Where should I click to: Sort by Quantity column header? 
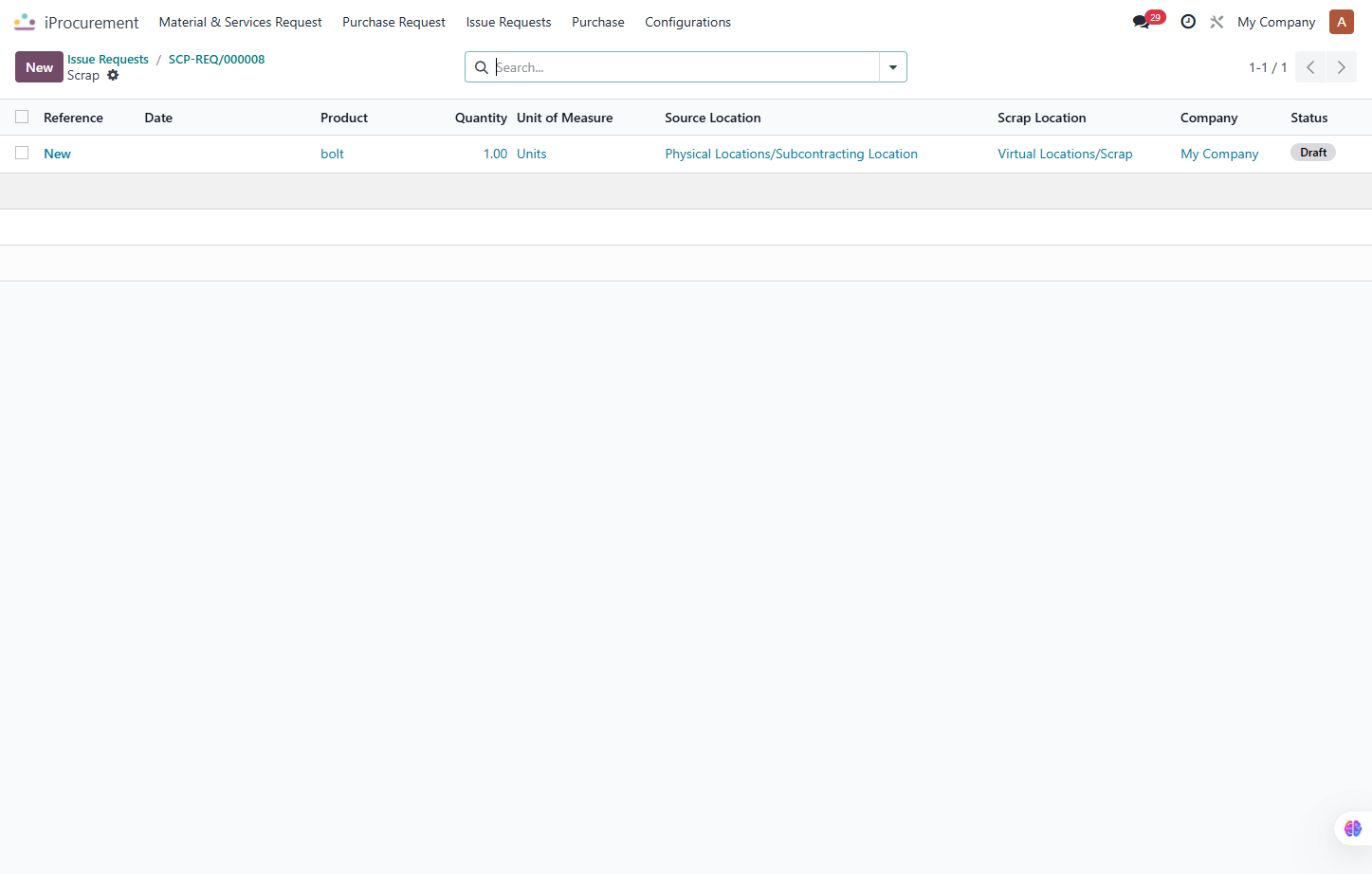click(481, 118)
